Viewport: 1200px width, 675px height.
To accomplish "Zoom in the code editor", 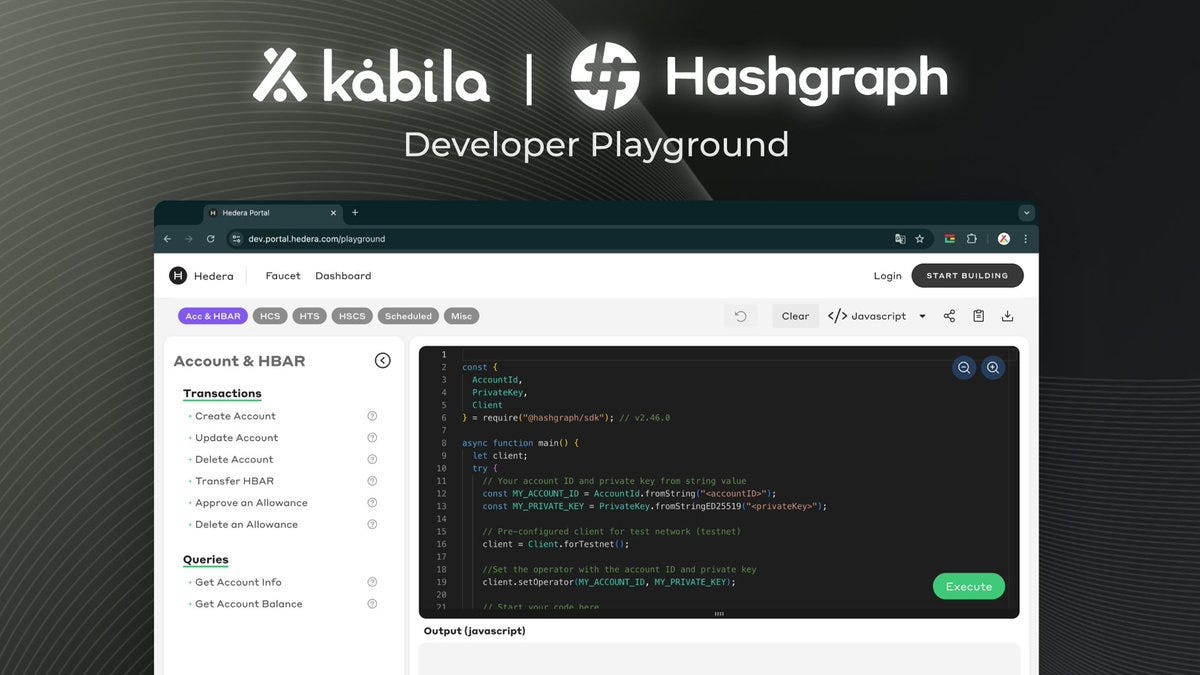I will tap(993, 368).
